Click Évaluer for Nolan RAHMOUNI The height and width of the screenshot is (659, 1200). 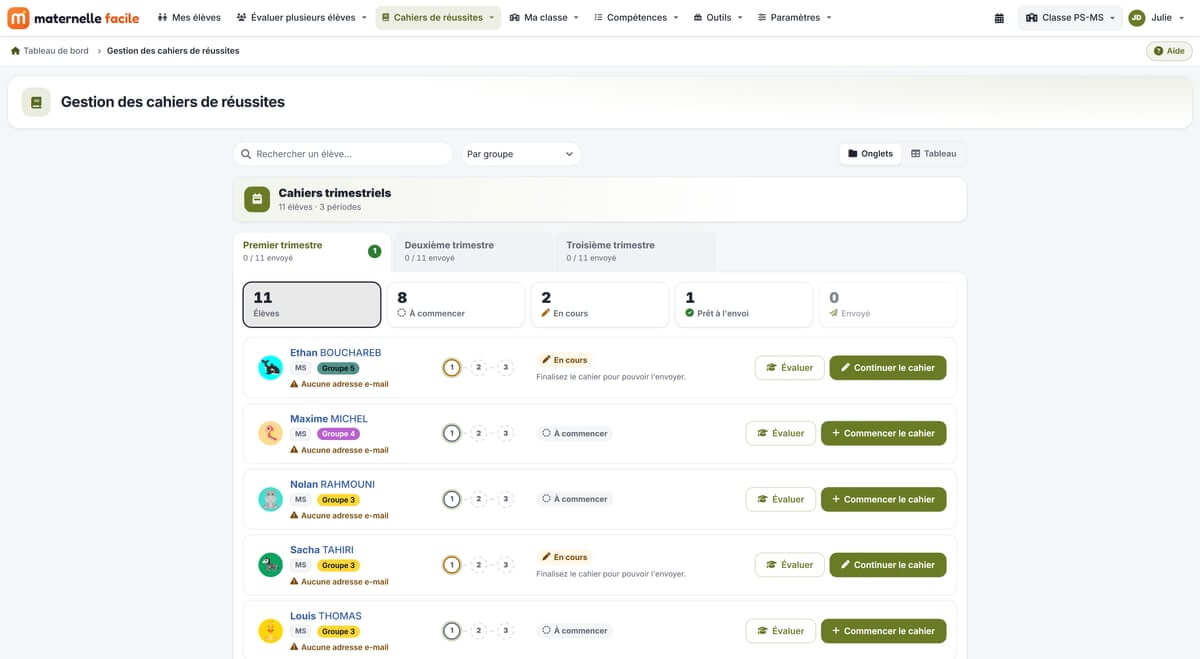click(781, 499)
